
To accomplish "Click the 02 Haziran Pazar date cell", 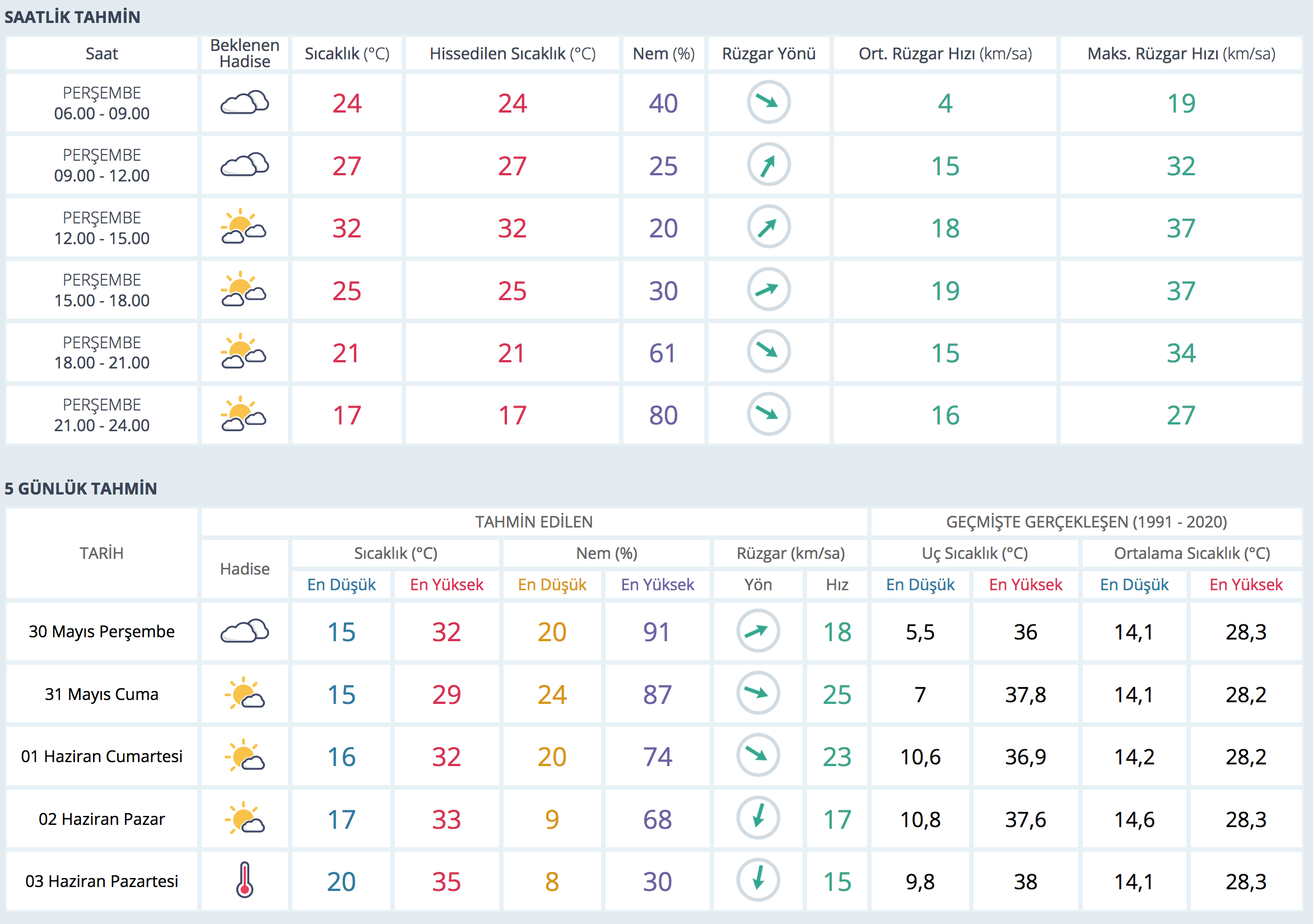I will (x=101, y=819).
